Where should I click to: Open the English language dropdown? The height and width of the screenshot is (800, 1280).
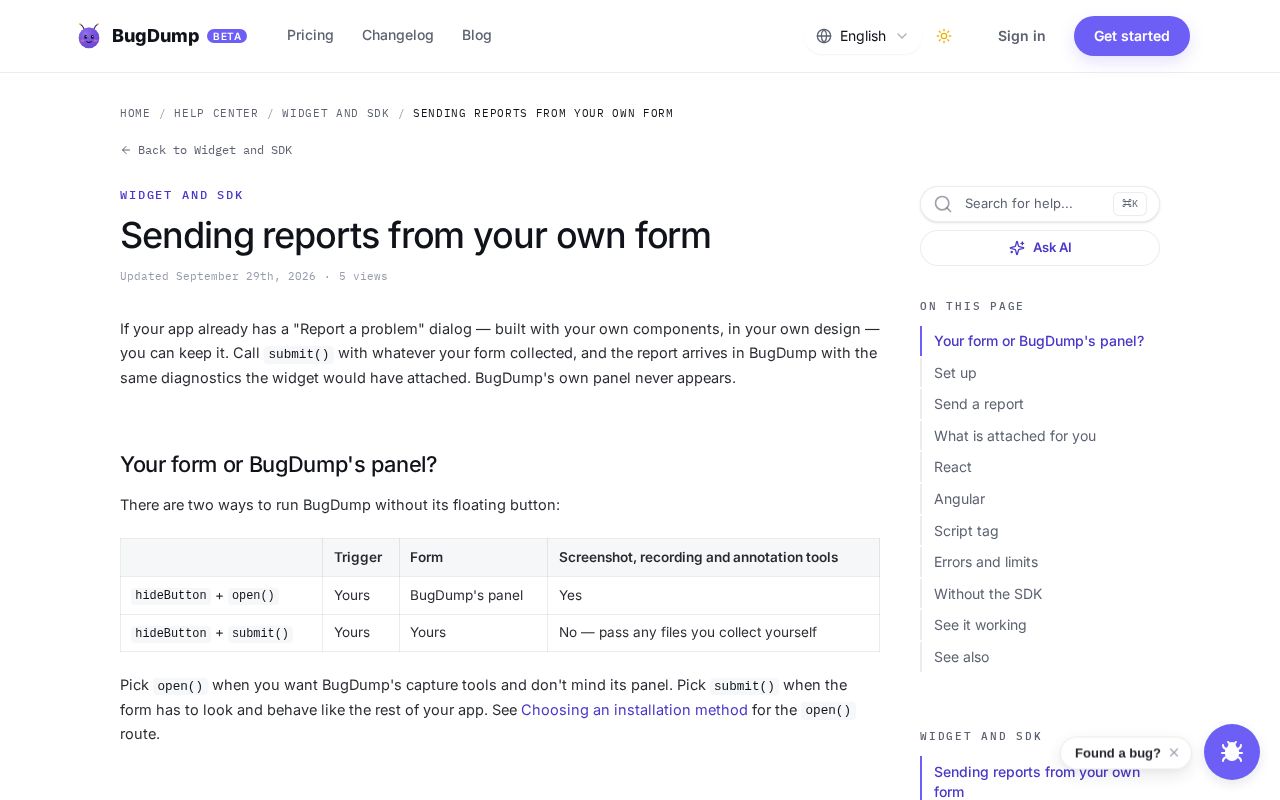(862, 36)
